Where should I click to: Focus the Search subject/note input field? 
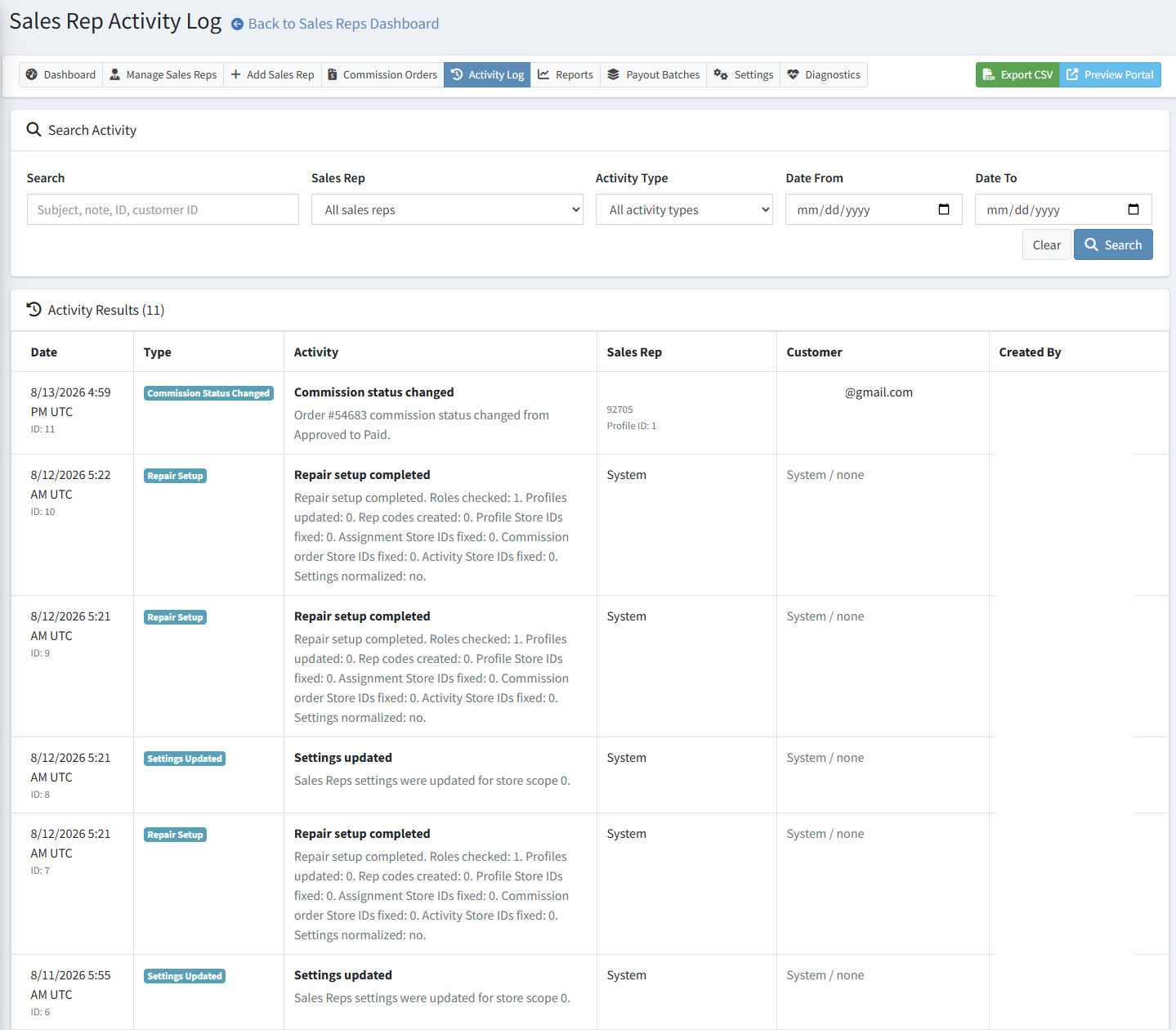163,209
